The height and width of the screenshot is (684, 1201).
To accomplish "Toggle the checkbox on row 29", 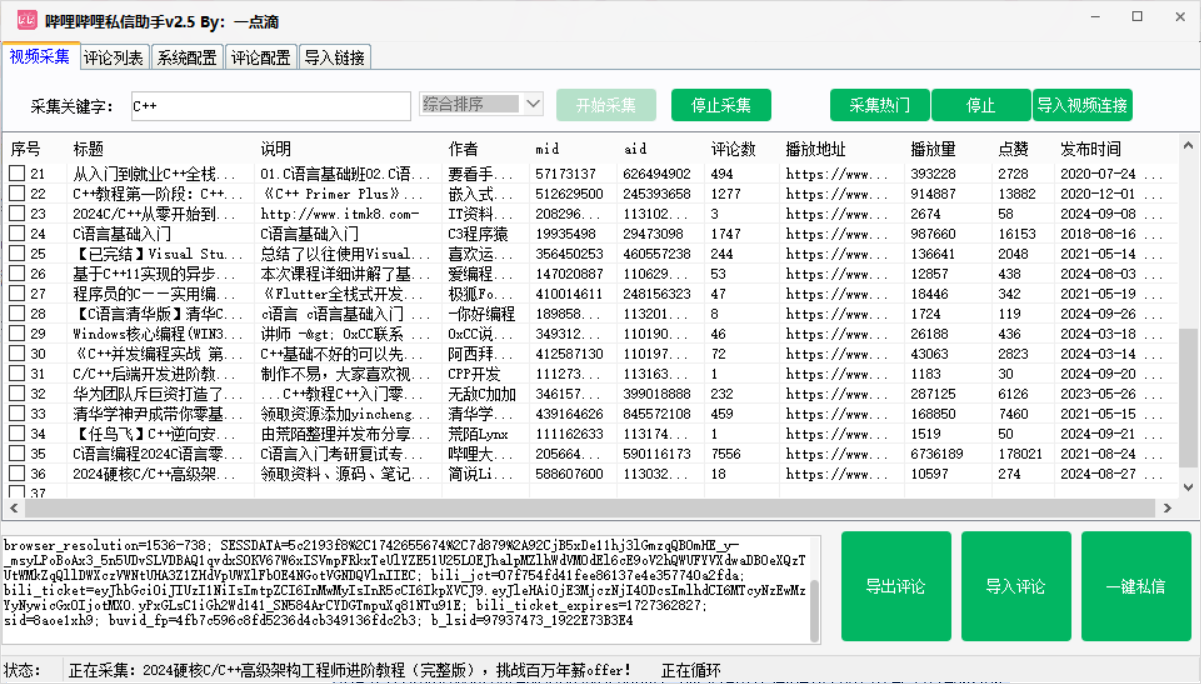I will [17, 334].
